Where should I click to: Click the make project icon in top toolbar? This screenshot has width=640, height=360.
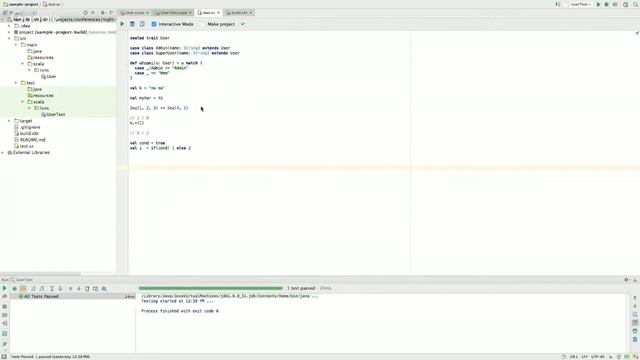[x=558, y=4]
